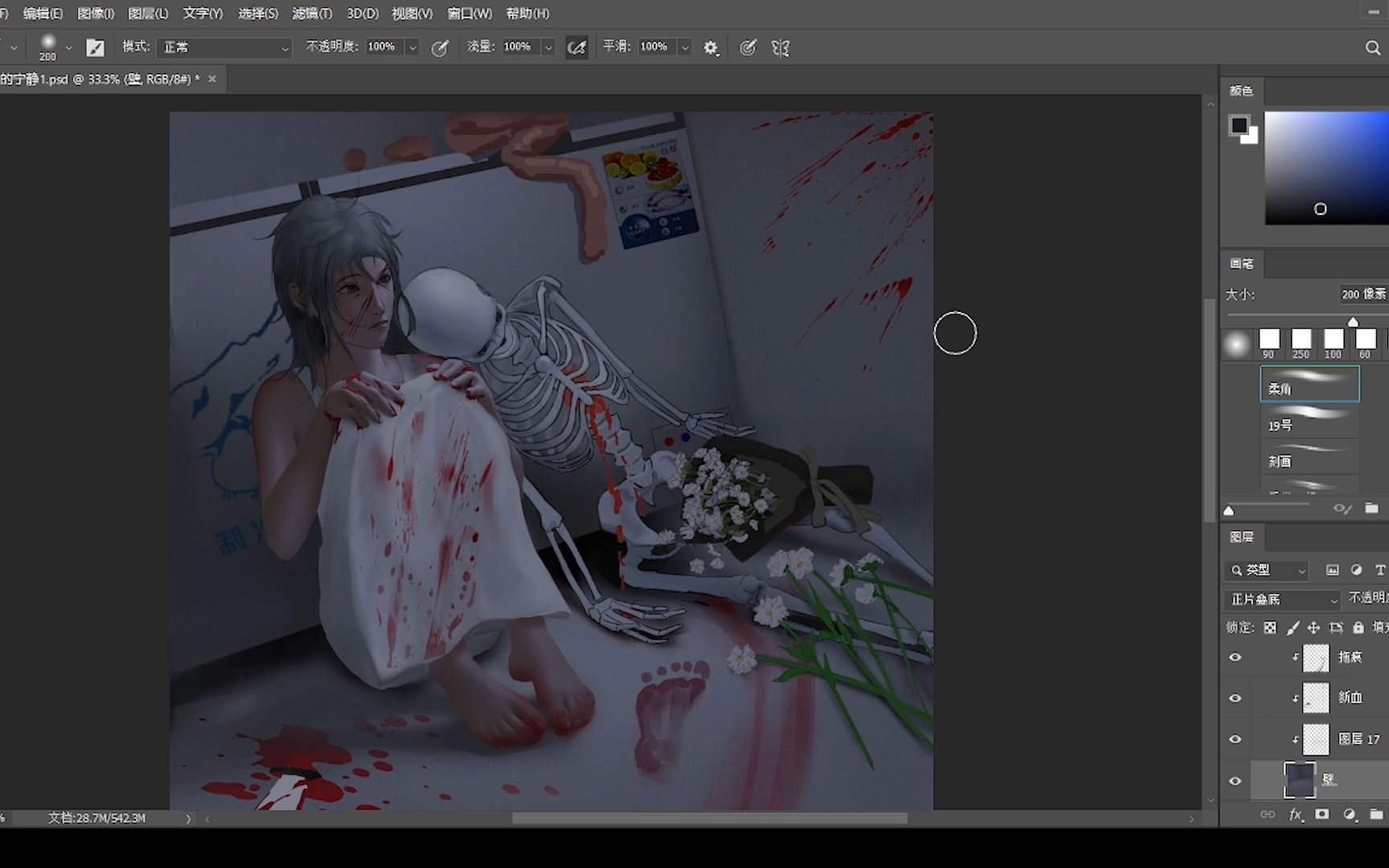Lock all padlock icon
Viewport: 1389px width, 868px height.
coord(1358,628)
